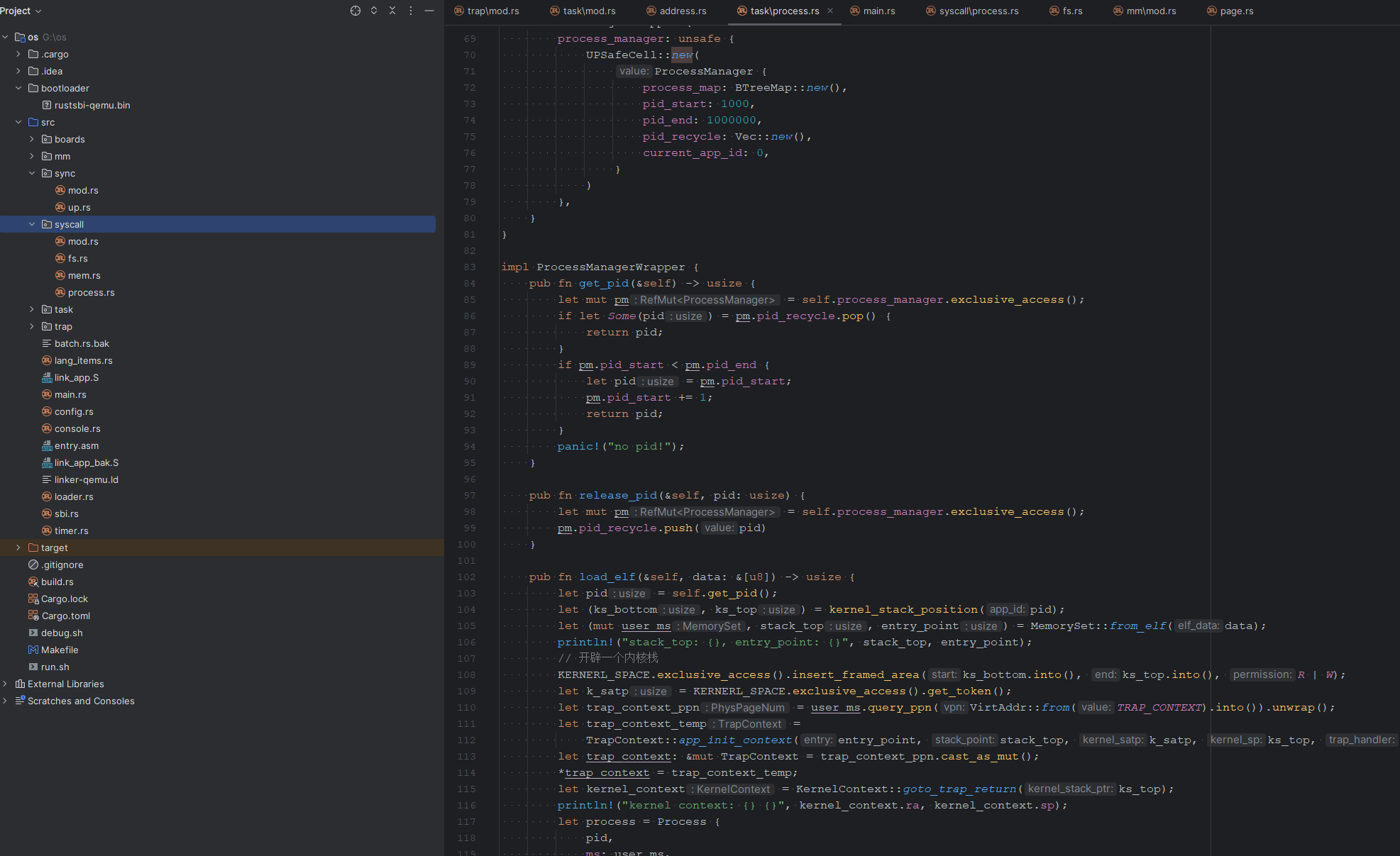Collapse the sync folder

pos(32,173)
